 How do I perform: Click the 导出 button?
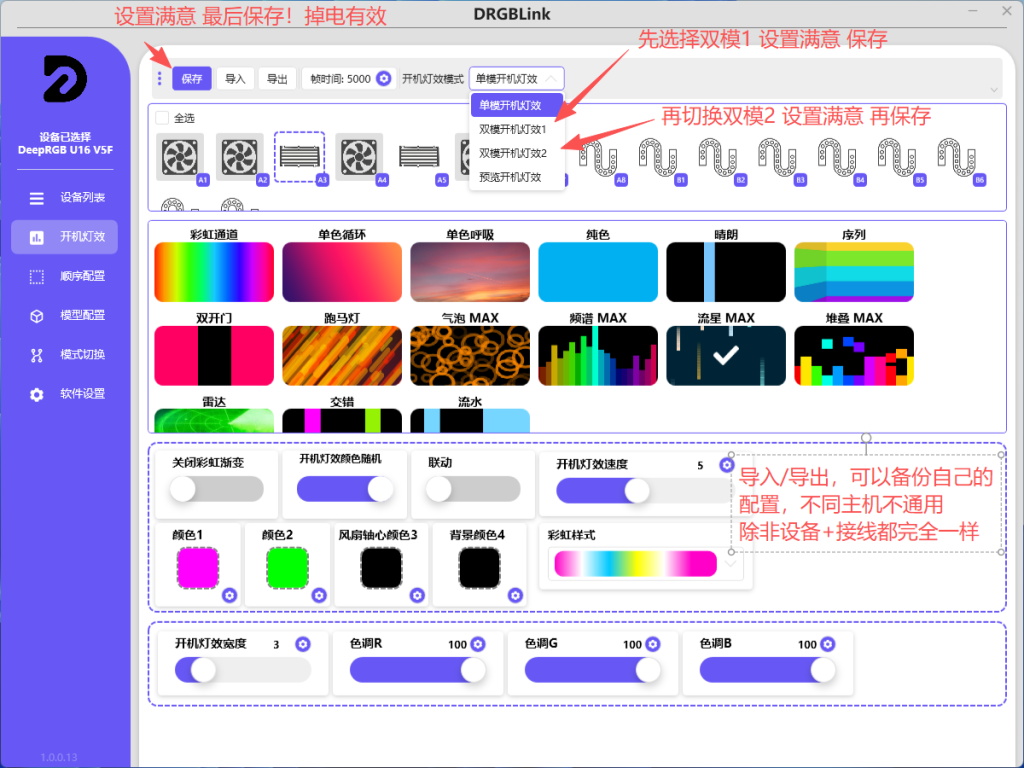click(x=276, y=79)
